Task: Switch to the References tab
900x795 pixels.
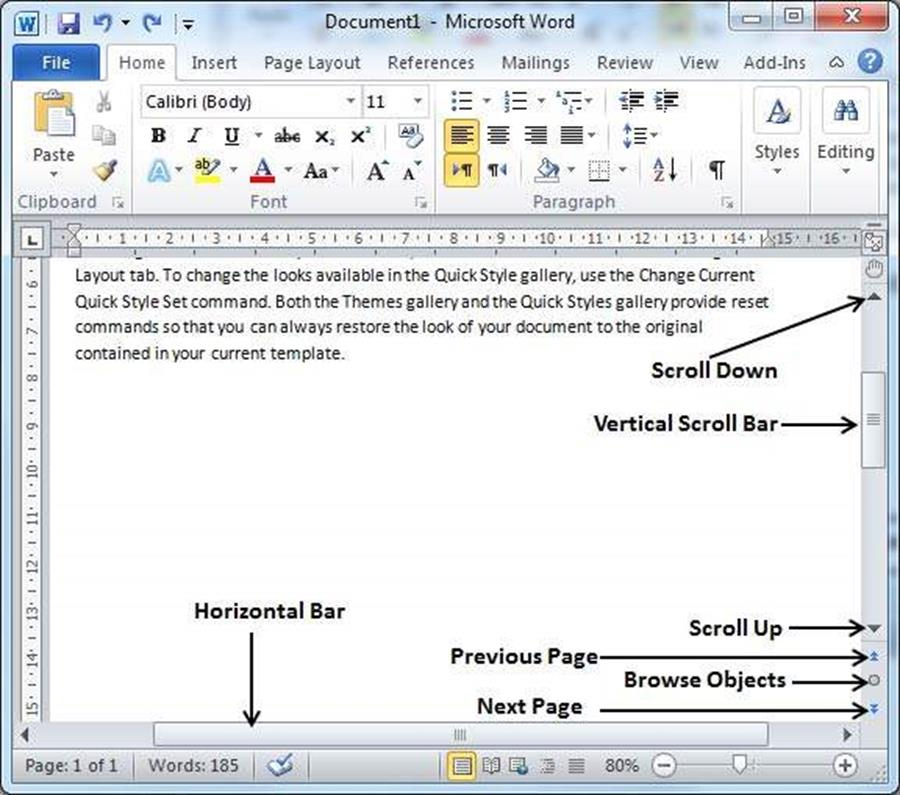Action: [x=431, y=62]
